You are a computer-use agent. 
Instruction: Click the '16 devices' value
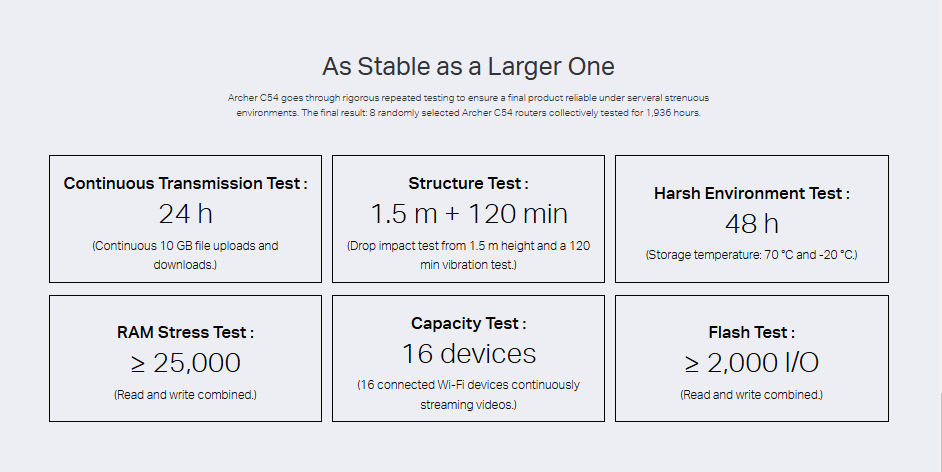pos(468,354)
